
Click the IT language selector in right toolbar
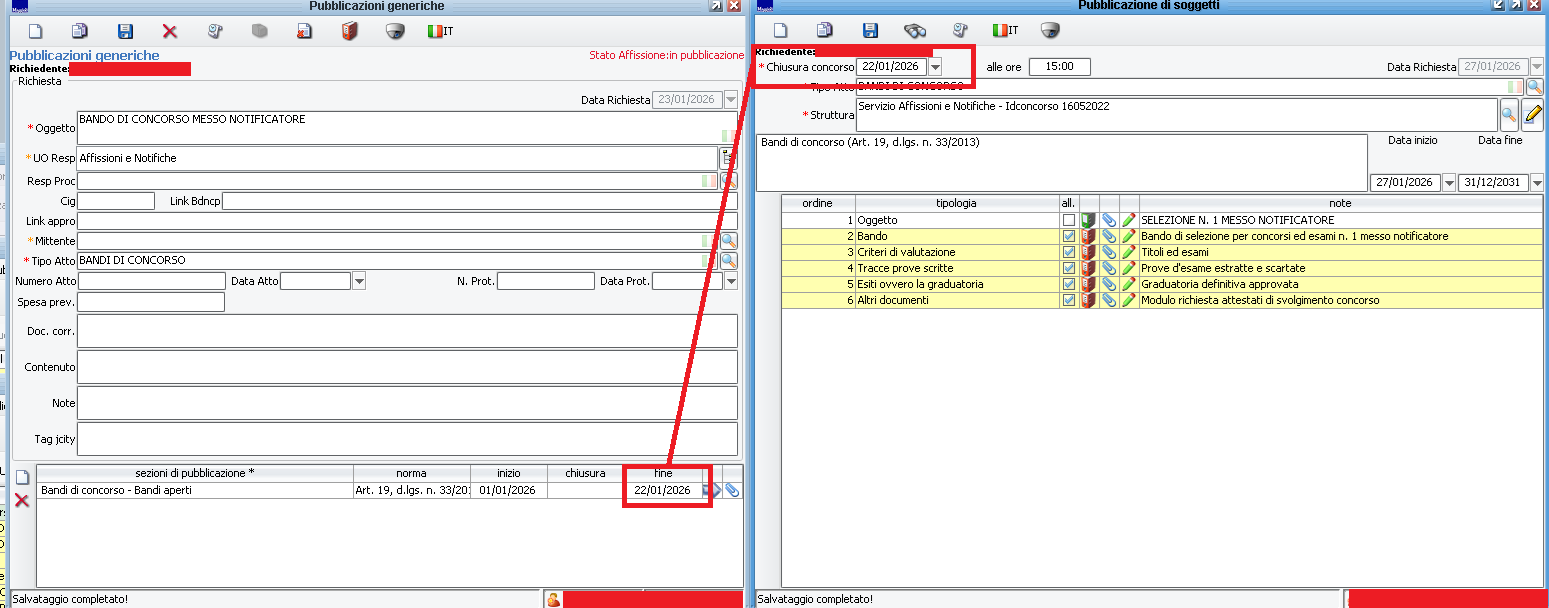pyautogui.click(x=1004, y=30)
